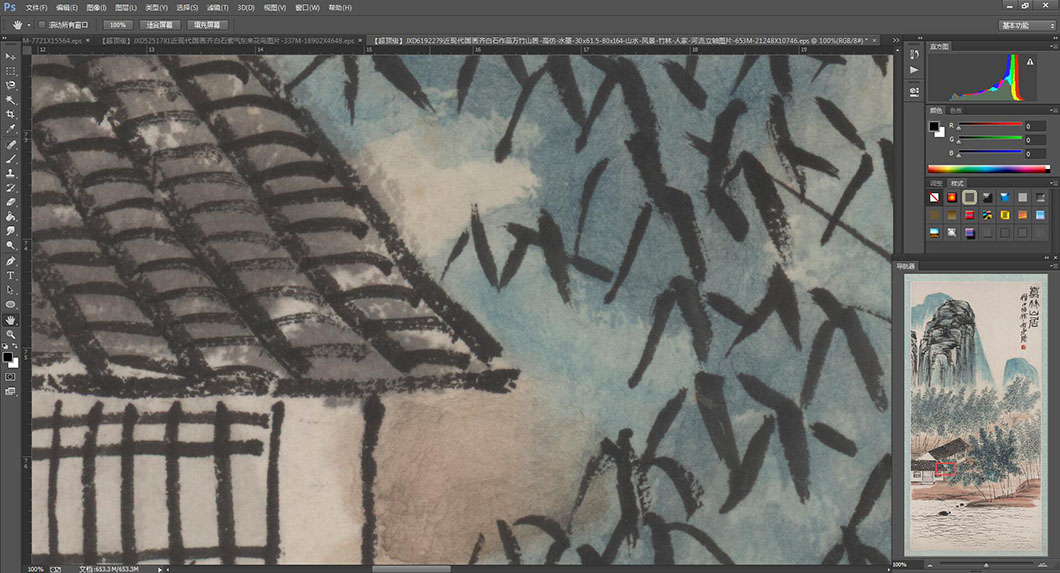Click the 100% zoom button
Viewport: 1060px width, 573px height.
[x=118, y=25]
